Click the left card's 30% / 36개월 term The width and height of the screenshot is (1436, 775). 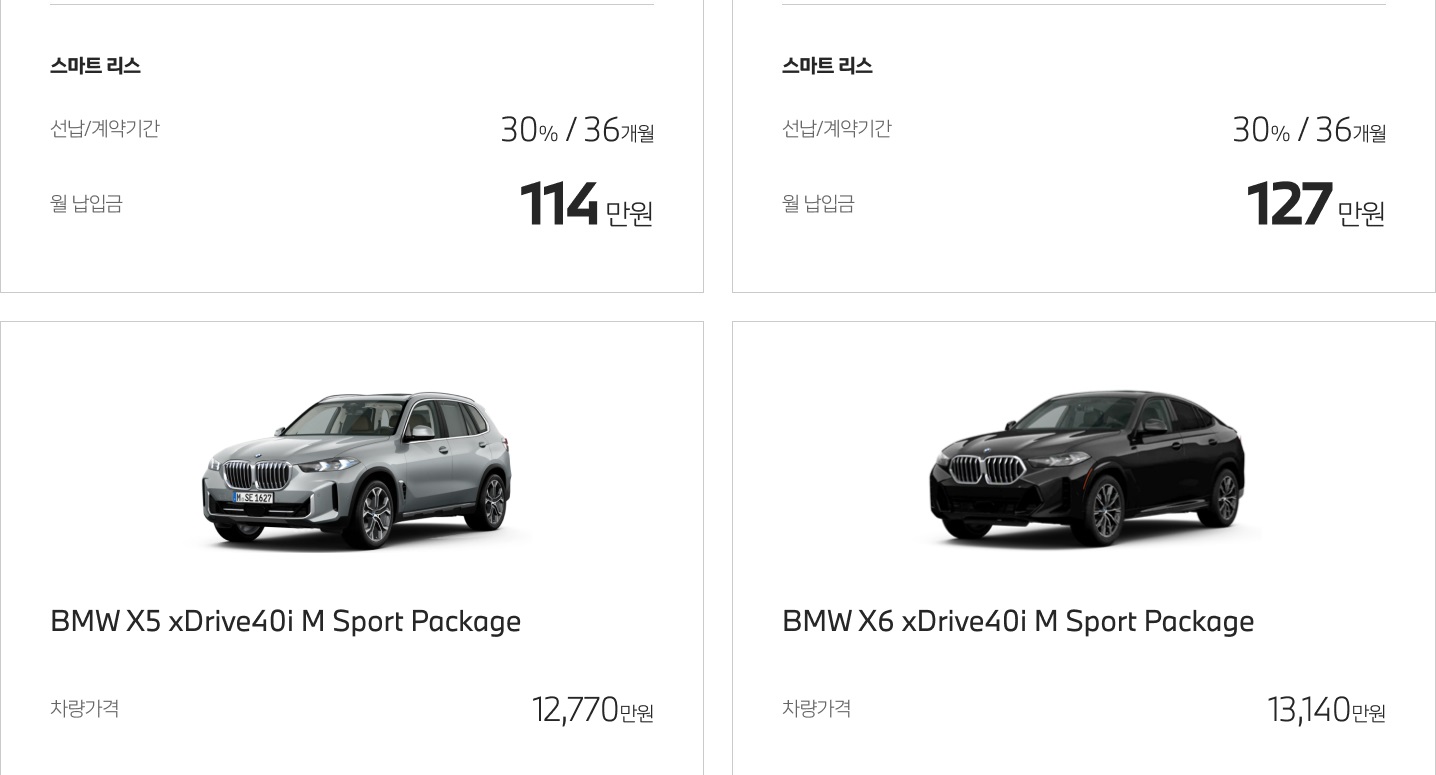(578, 130)
